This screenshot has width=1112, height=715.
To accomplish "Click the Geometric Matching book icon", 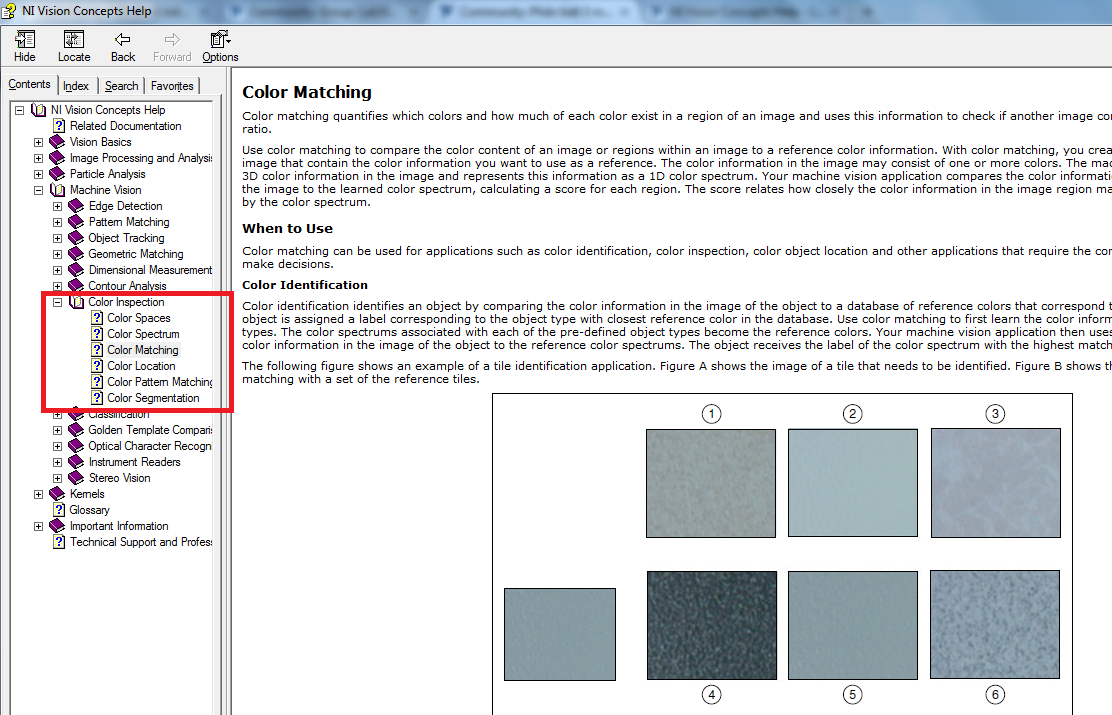I will point(76,254).
